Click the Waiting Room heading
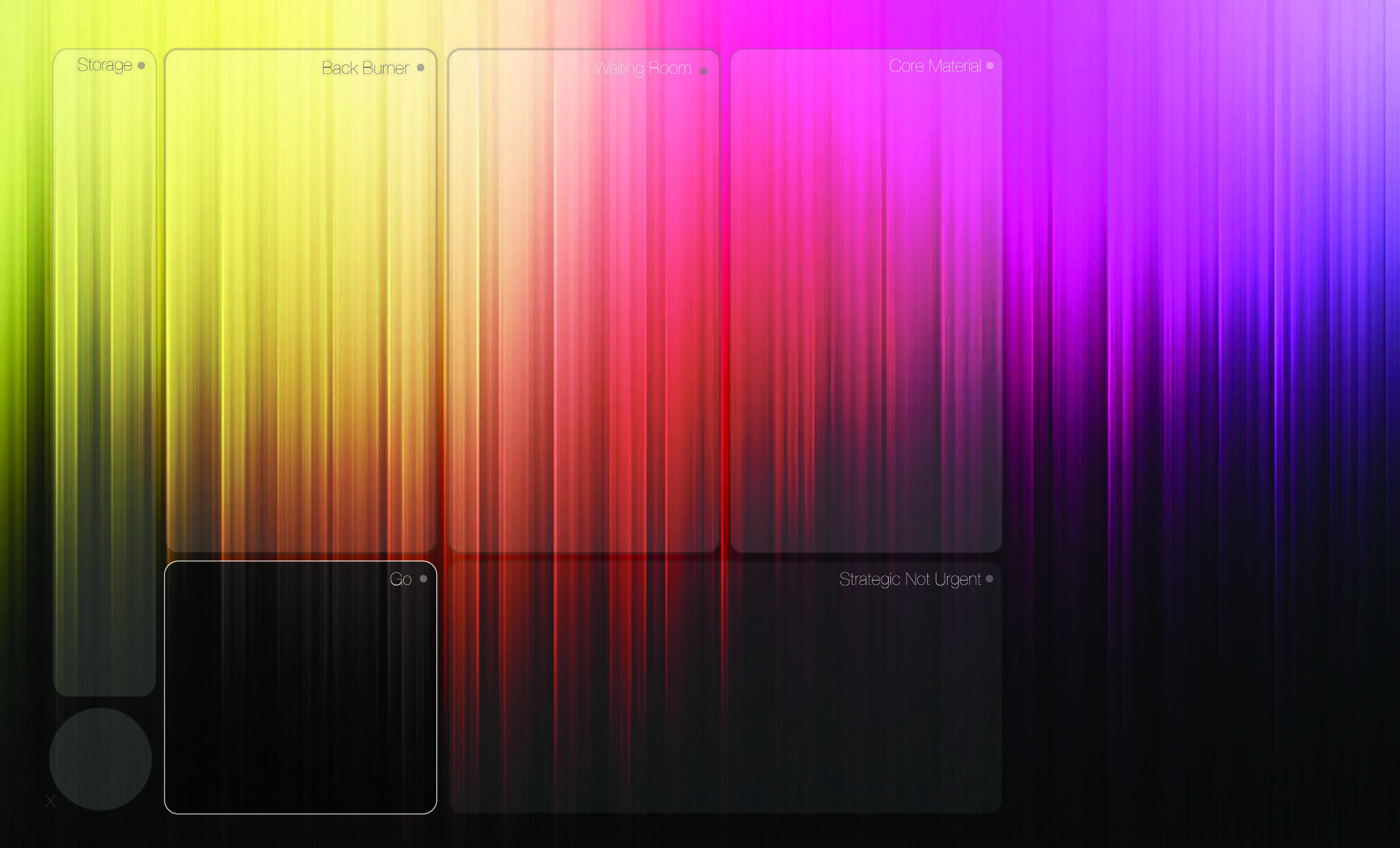The image size is (1400, 848). click(642, 69)
